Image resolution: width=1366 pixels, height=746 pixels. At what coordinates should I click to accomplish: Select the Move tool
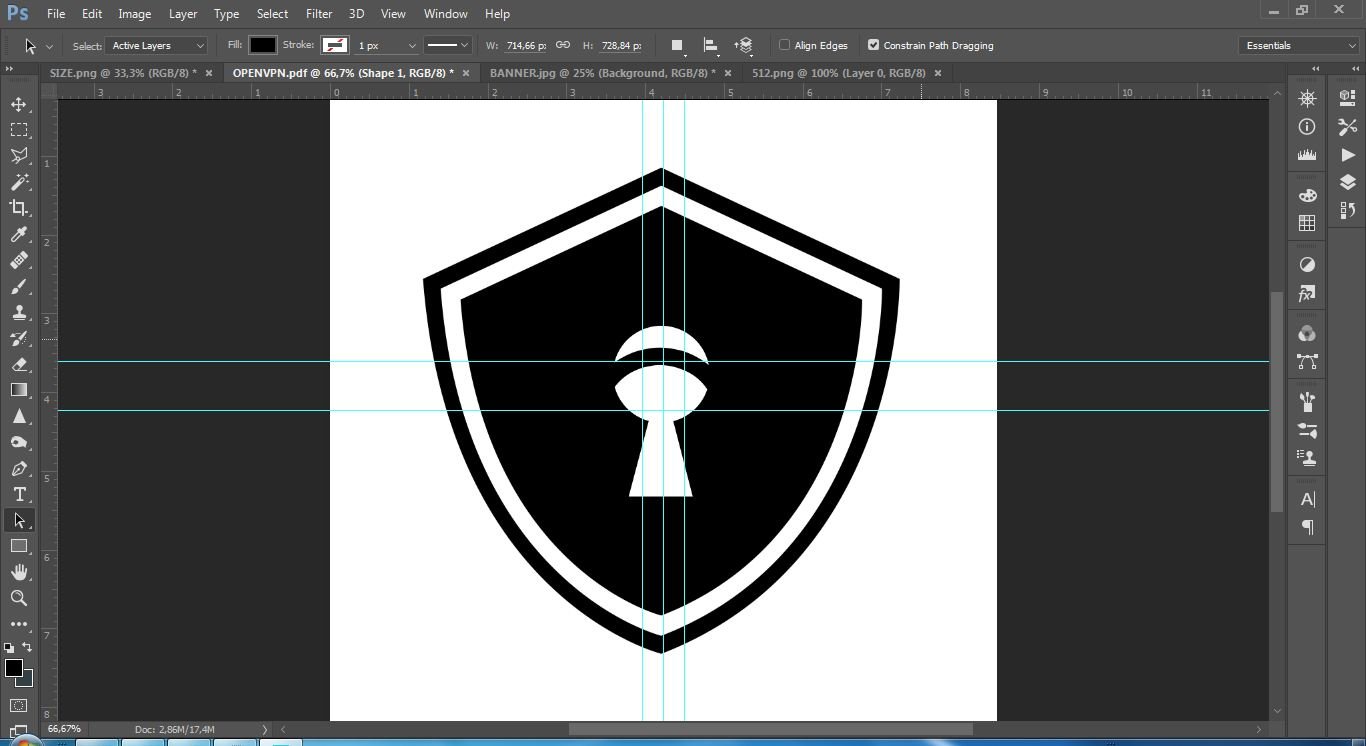tap(19, 104)
